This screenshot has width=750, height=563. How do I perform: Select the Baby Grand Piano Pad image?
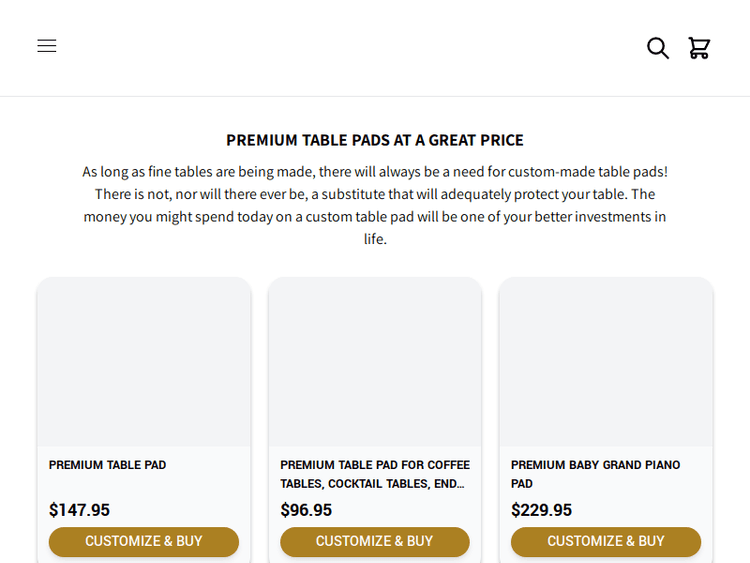pyautogui.click(x=606, y=362)
